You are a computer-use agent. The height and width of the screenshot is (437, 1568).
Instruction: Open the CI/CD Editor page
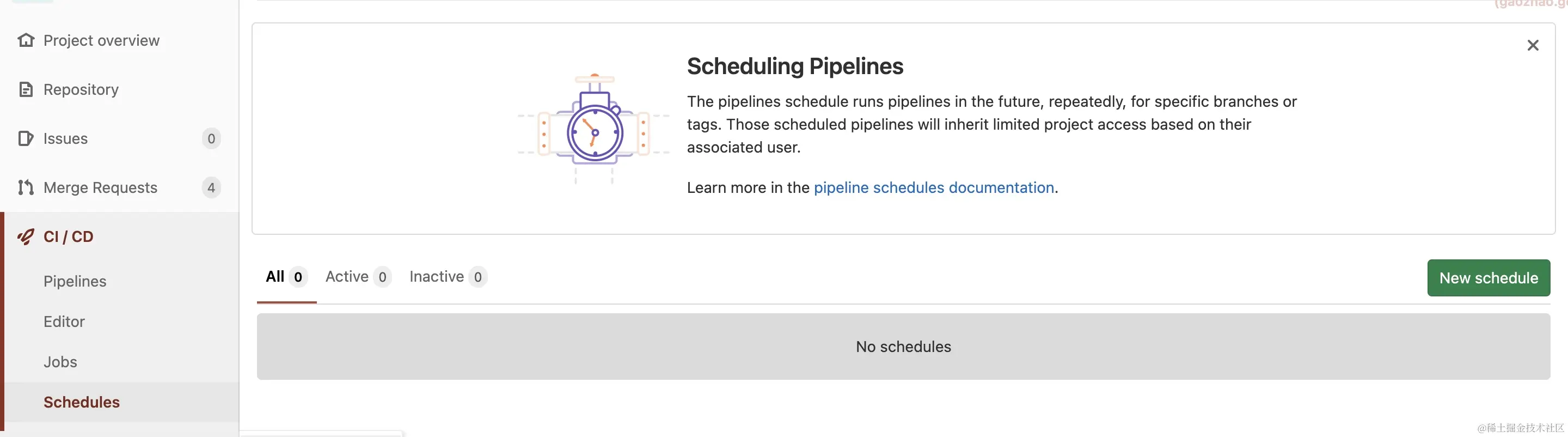pos(64,322)
